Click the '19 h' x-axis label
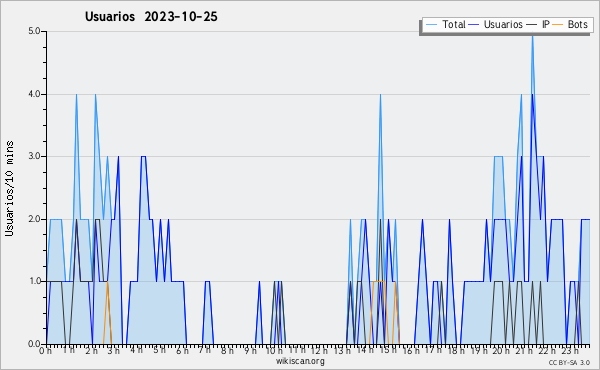 pos(479,350)
